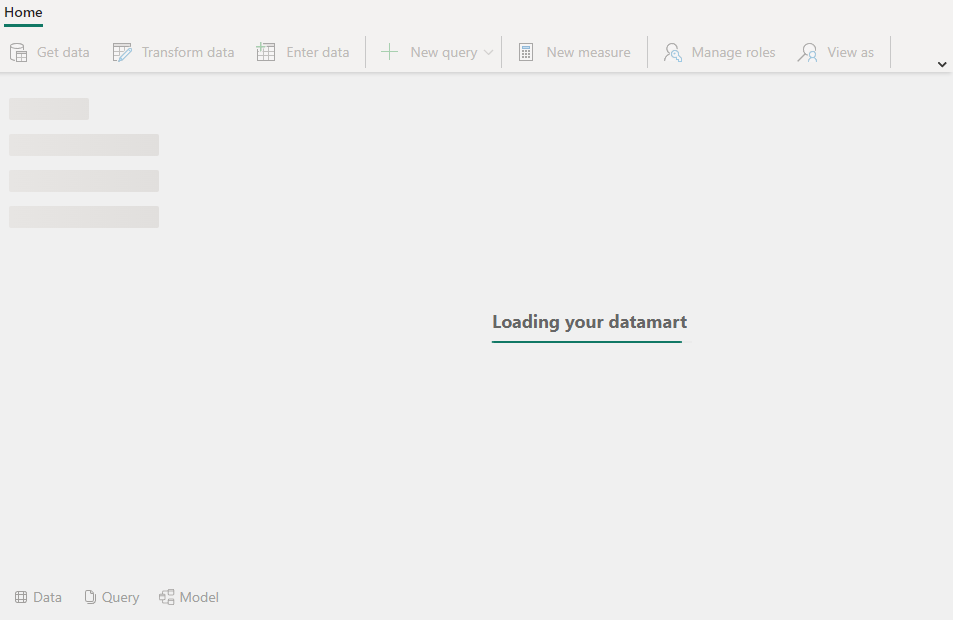This screenshot has height=620, width=953.
Task: Switch to the Model view tab
Action: [189, 597]
